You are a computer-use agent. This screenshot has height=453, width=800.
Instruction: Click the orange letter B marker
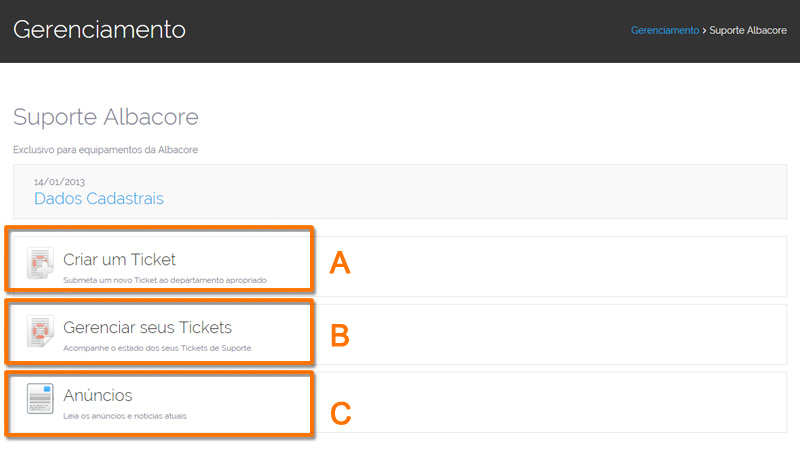coord(340,336)
